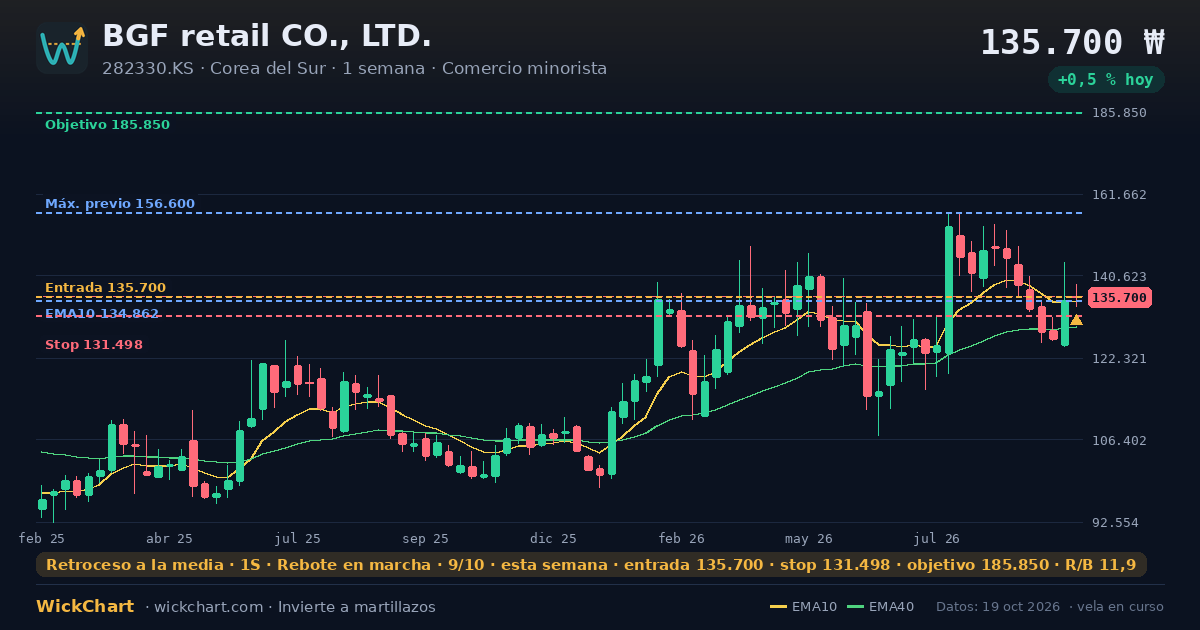Click the orange triangle marker on the last candle
The height and width of the screenshot is (630, 1200).
click(x=1076, y=320)
